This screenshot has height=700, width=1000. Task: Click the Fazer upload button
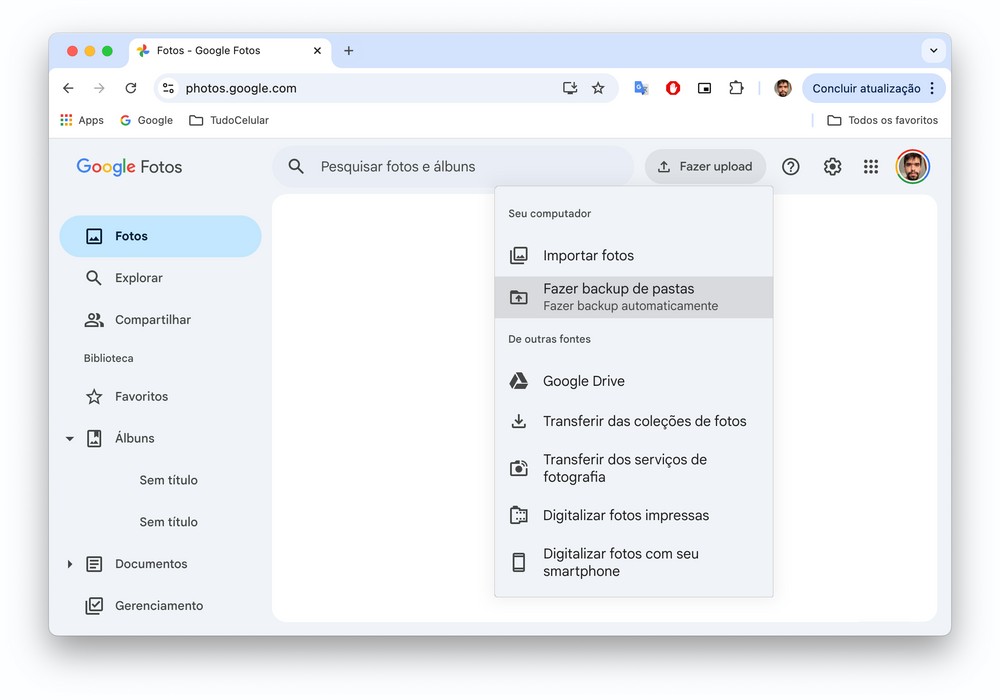point(705,167)
